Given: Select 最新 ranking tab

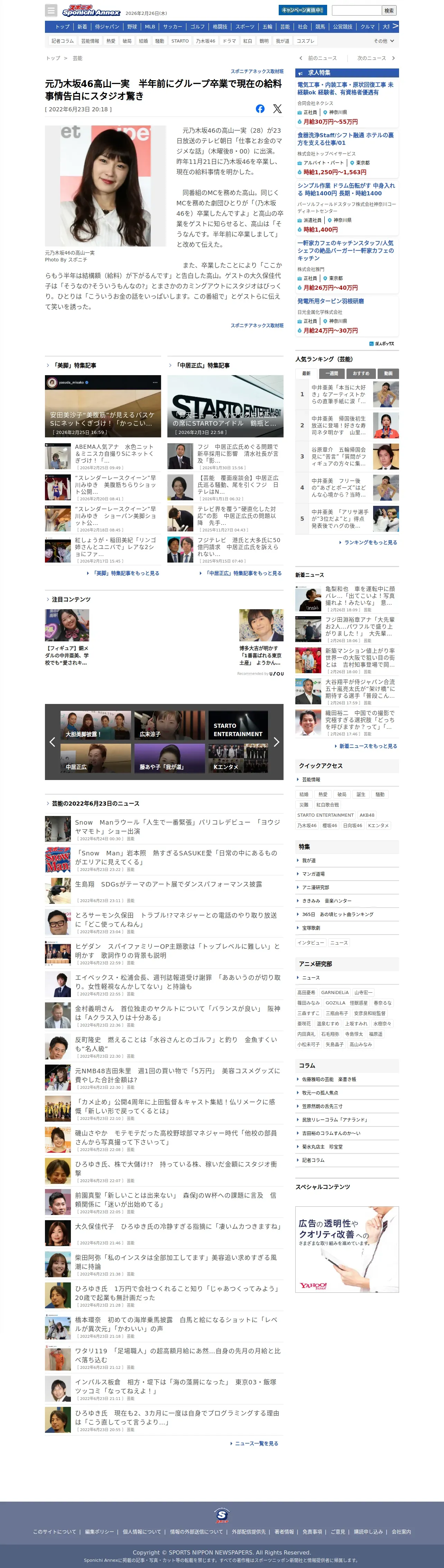Looking at the screenshot, I should coord(306,373).
